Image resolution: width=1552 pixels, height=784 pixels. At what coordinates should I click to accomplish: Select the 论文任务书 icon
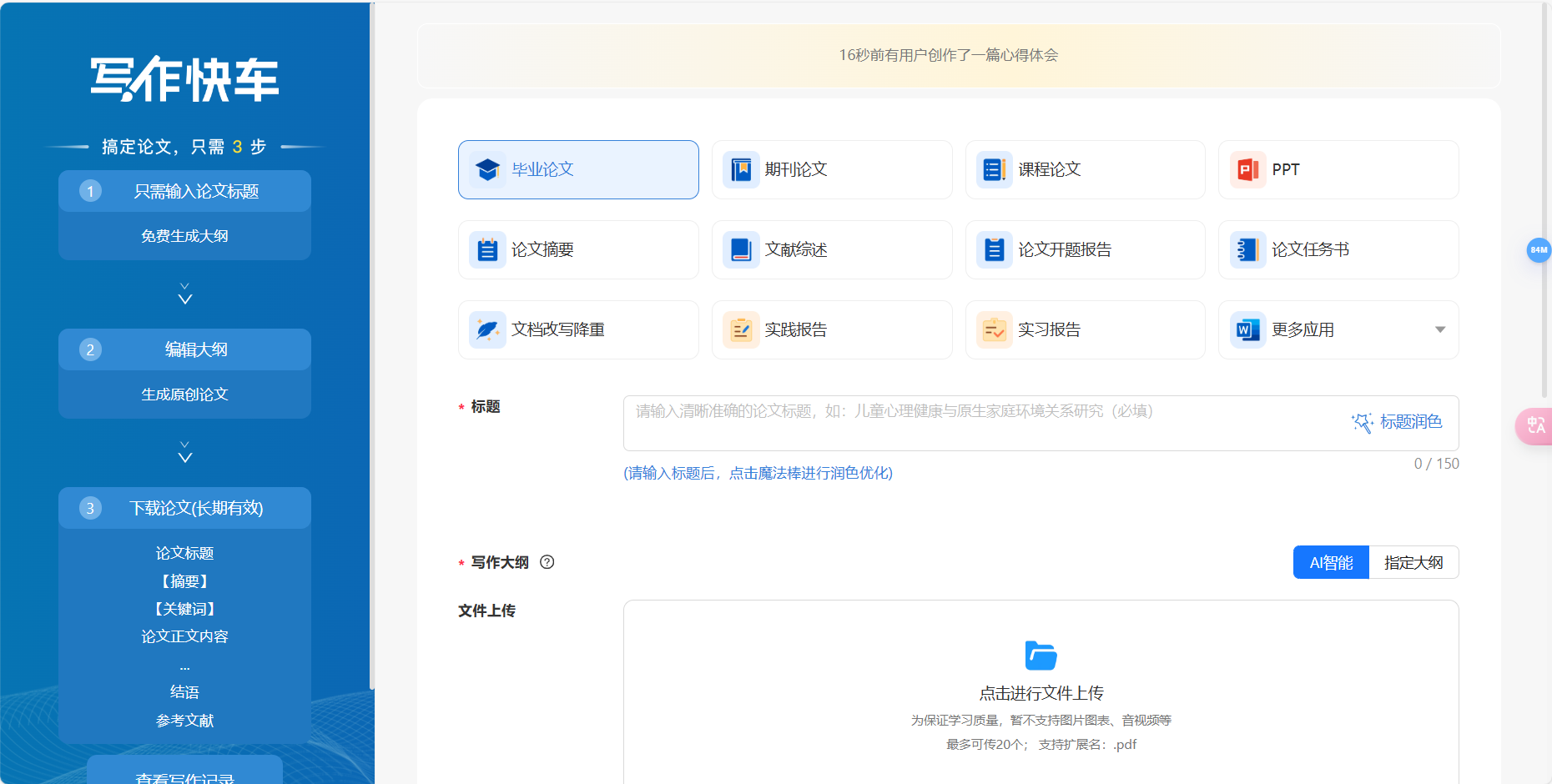click(x=1247, y=249)
